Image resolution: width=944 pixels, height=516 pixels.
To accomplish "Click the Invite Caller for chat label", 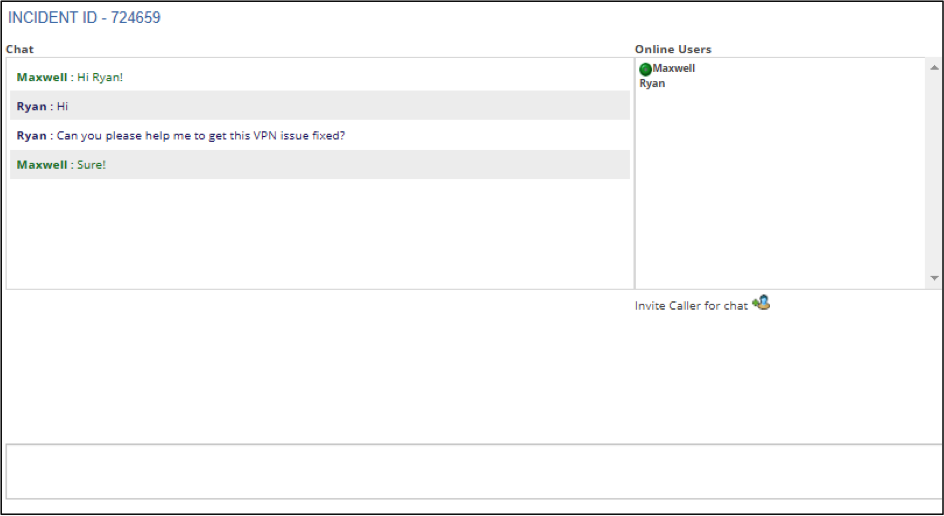I will (x=691, y=306).
